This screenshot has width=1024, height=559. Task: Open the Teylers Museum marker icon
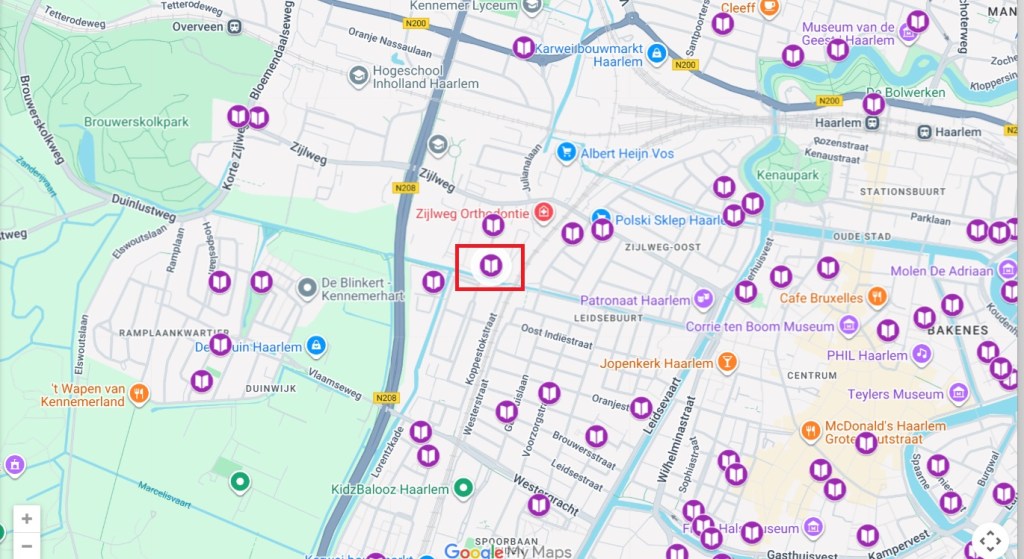(958, 393)
